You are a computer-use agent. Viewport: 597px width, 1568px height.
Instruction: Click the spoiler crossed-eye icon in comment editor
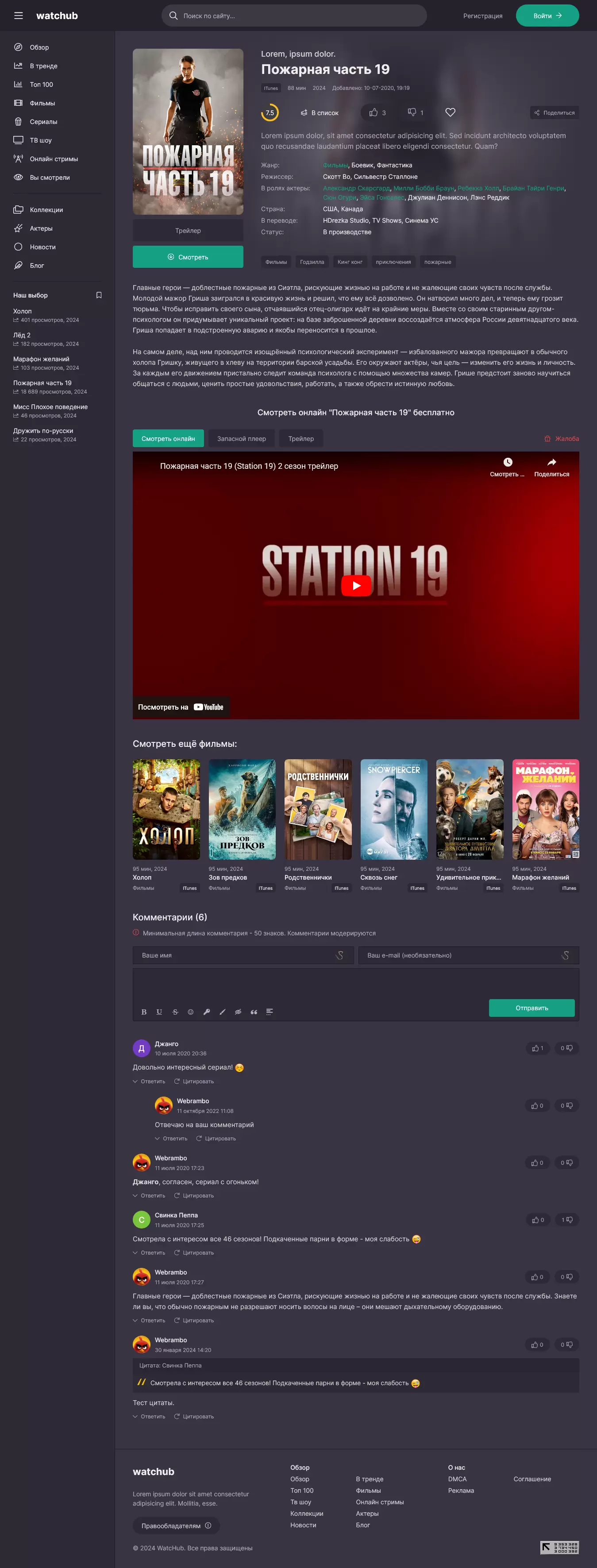click(x=238, y=1012)
